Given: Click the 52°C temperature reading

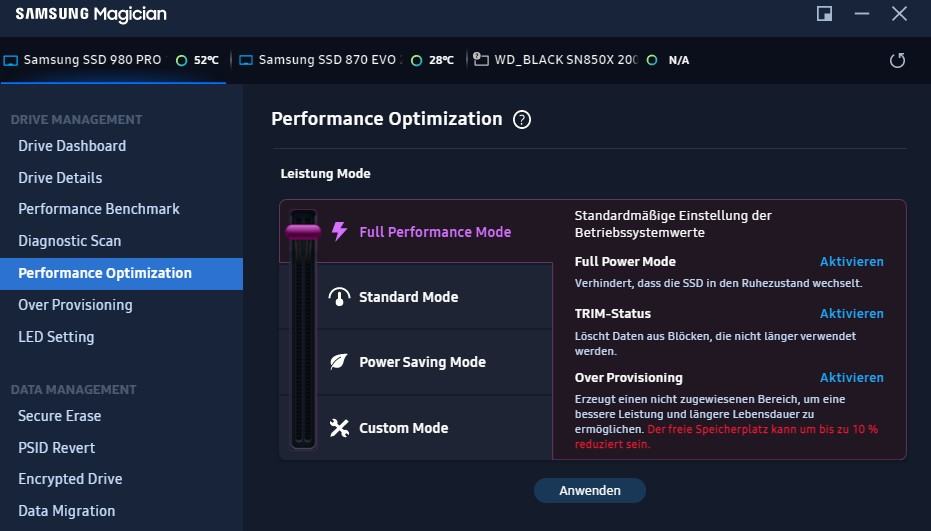Looking at the screenshot, I should pos(206,60).
